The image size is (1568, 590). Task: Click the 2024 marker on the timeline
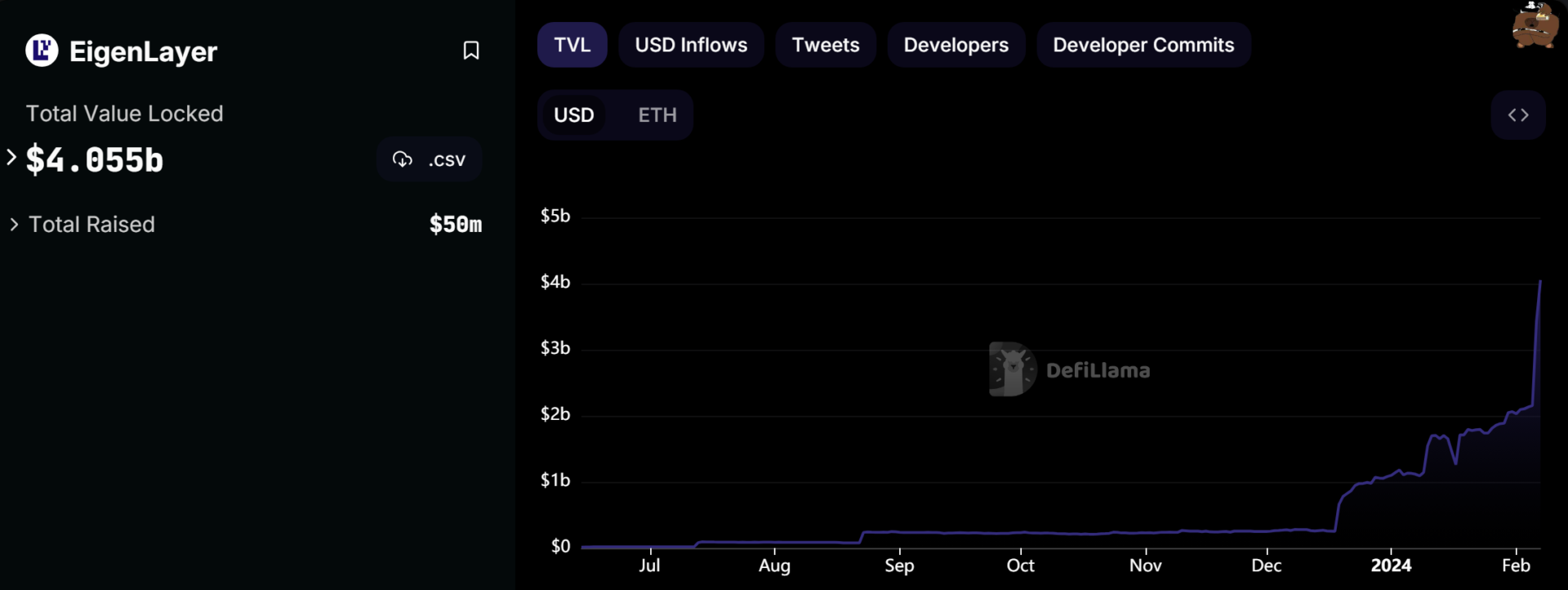(x=1390, y=565)
